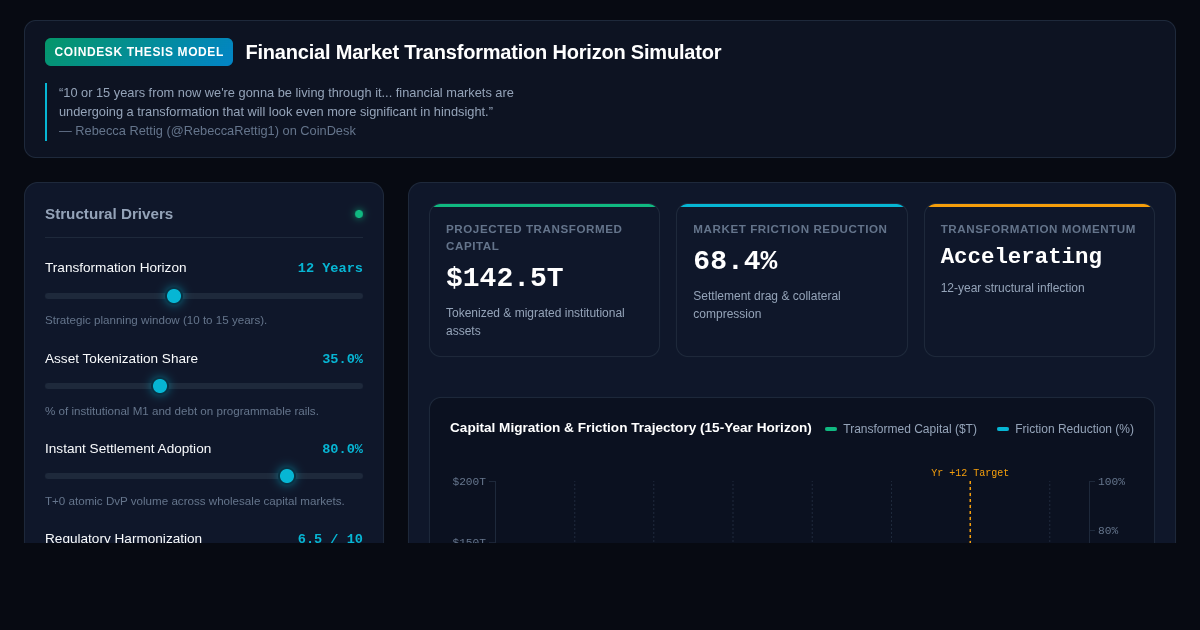Toggle the Transformed Capital ($T) legend item
Viewport: 1200px width, 630px height.
click(901, 429)
